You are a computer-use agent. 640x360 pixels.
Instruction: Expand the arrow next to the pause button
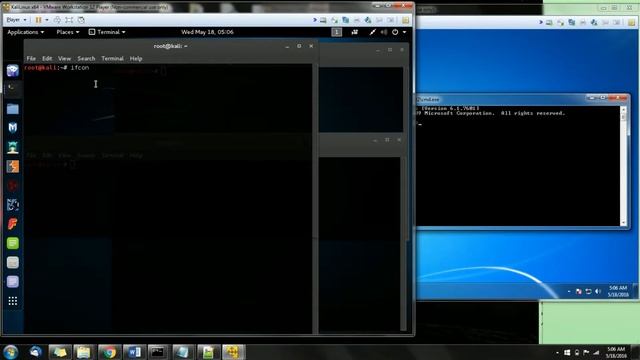click(x=47, y=20)
